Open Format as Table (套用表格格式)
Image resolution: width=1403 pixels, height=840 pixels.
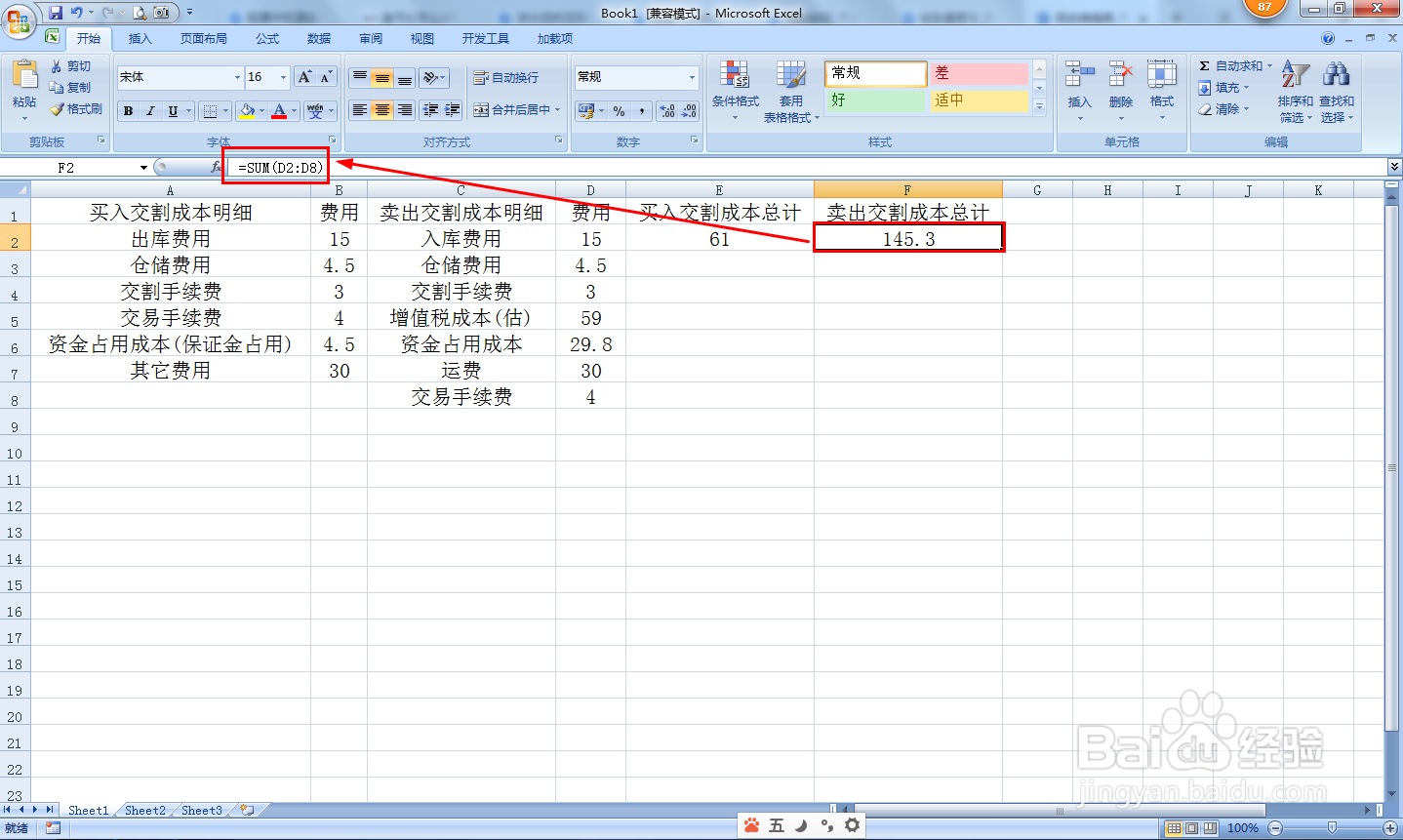791,91
